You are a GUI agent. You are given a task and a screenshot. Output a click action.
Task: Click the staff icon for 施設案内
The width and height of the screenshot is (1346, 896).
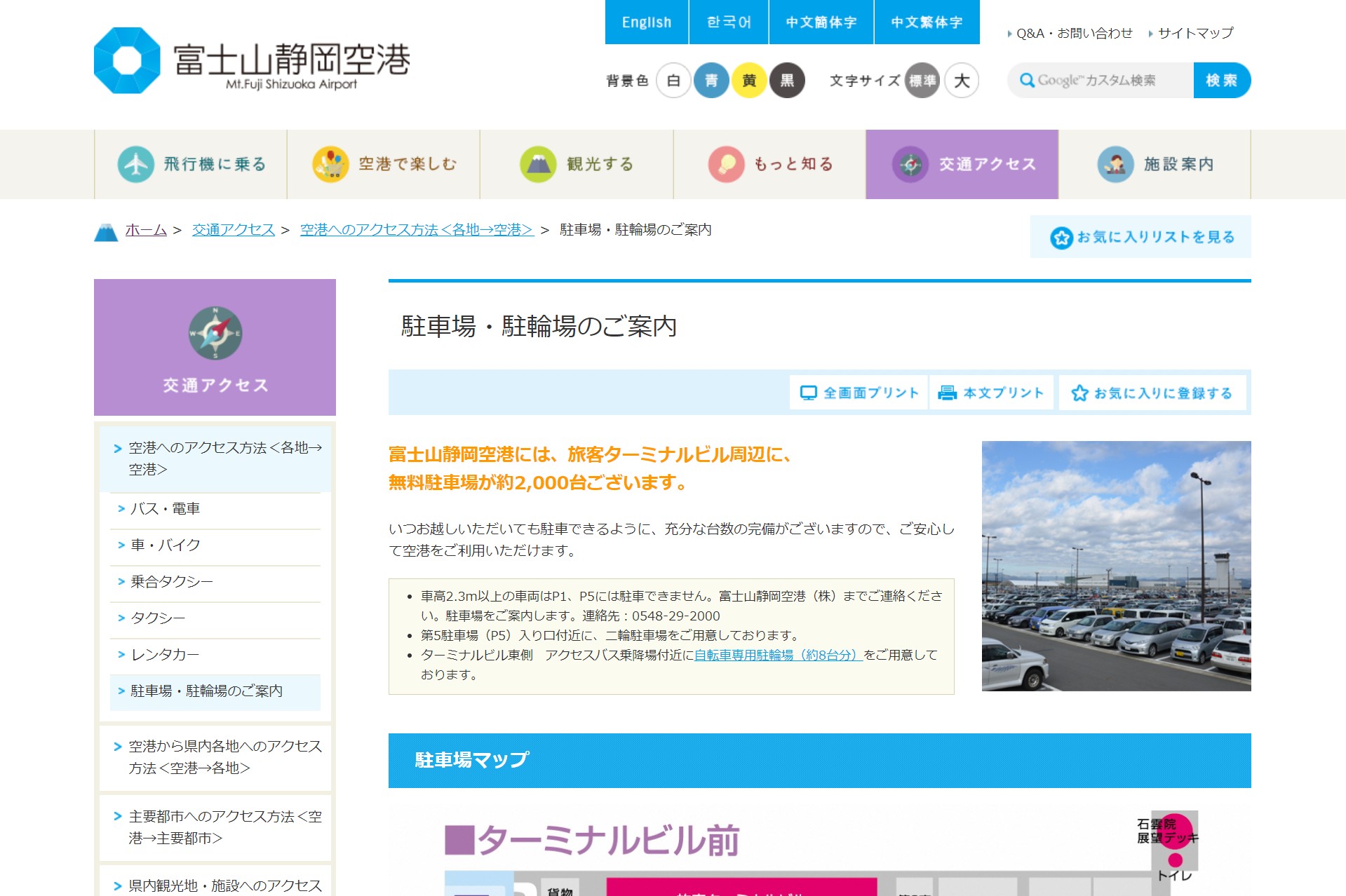[1115, 164]
